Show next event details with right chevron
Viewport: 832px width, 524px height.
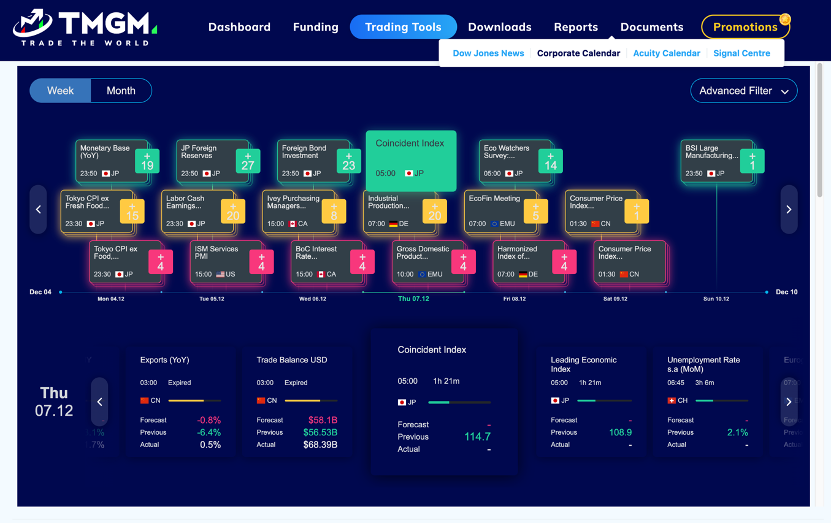[788, 400]
